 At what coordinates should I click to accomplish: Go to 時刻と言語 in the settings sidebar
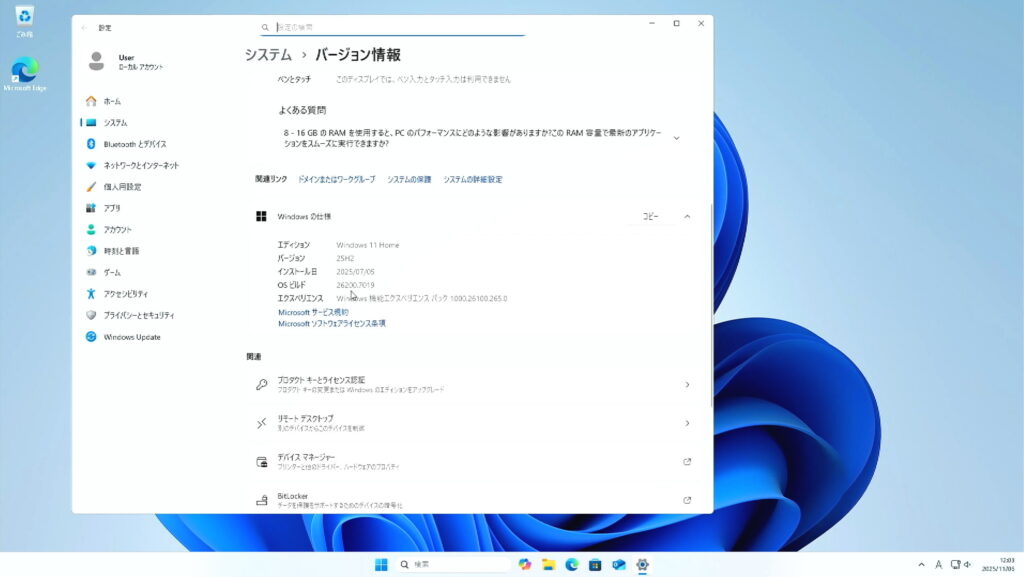coord(121,251)
